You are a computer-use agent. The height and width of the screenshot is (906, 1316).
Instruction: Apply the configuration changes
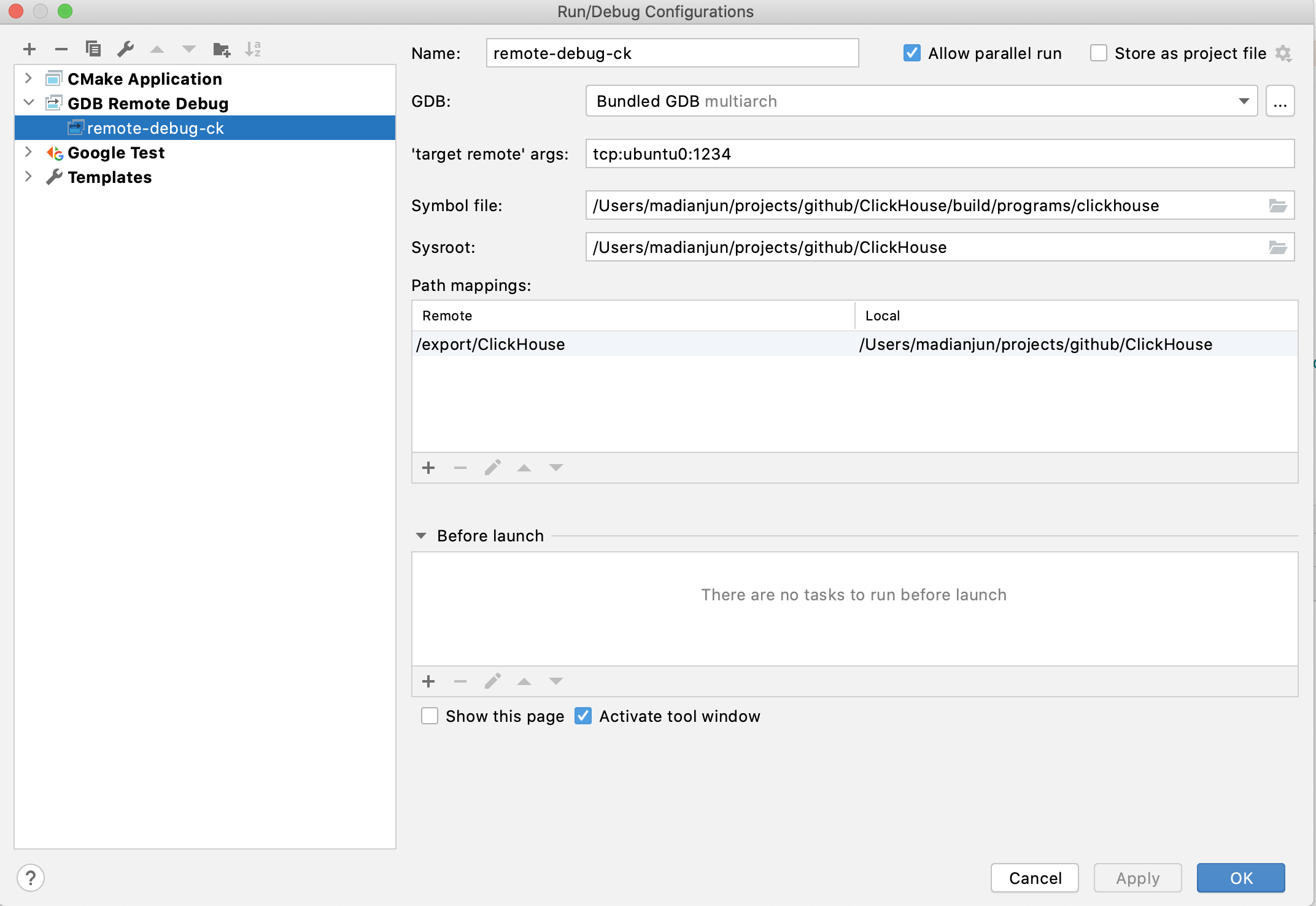coord(1137,878)
